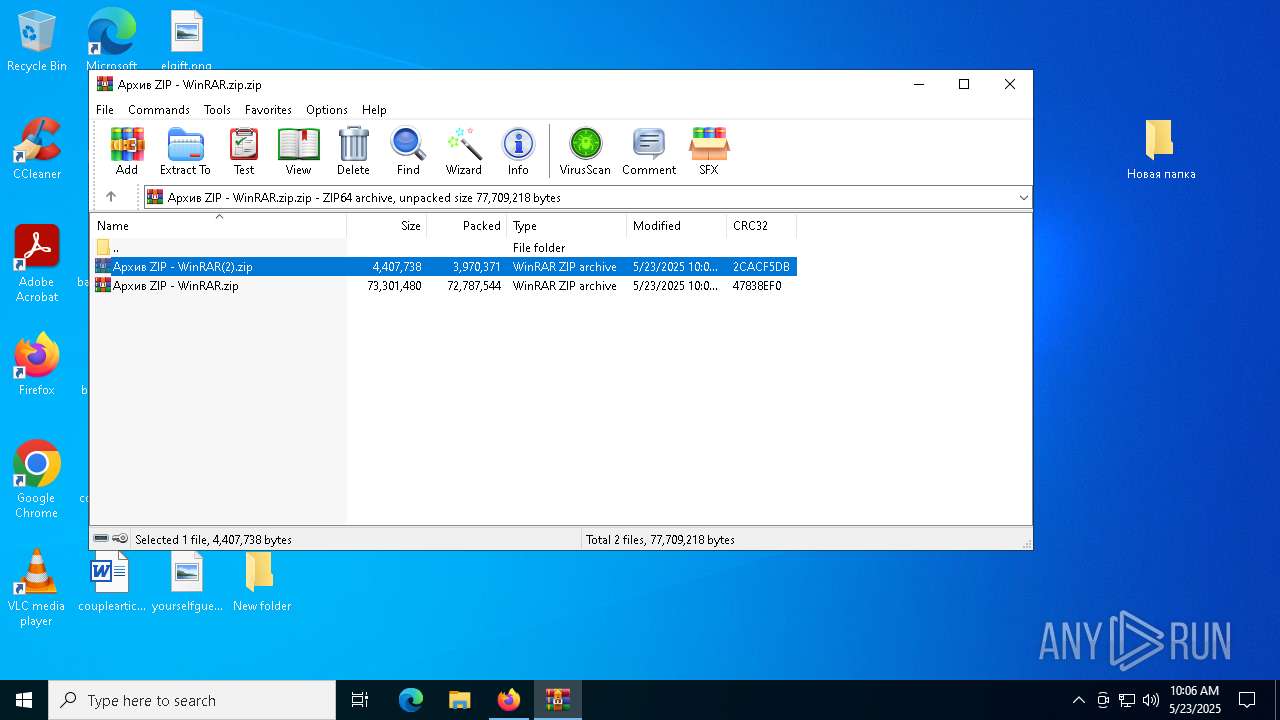The image size is (1280, 720).
Task: Open CCleaner desktop shortcut
Action: click(x=37, y=149)
